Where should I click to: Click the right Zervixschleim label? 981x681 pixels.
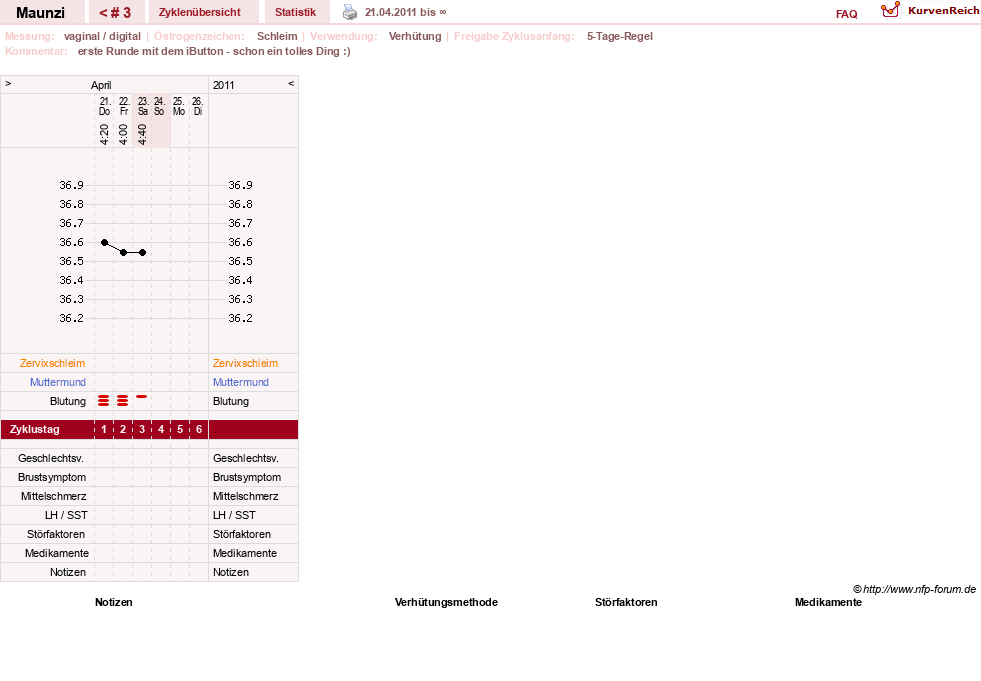[x=245, y=363]
